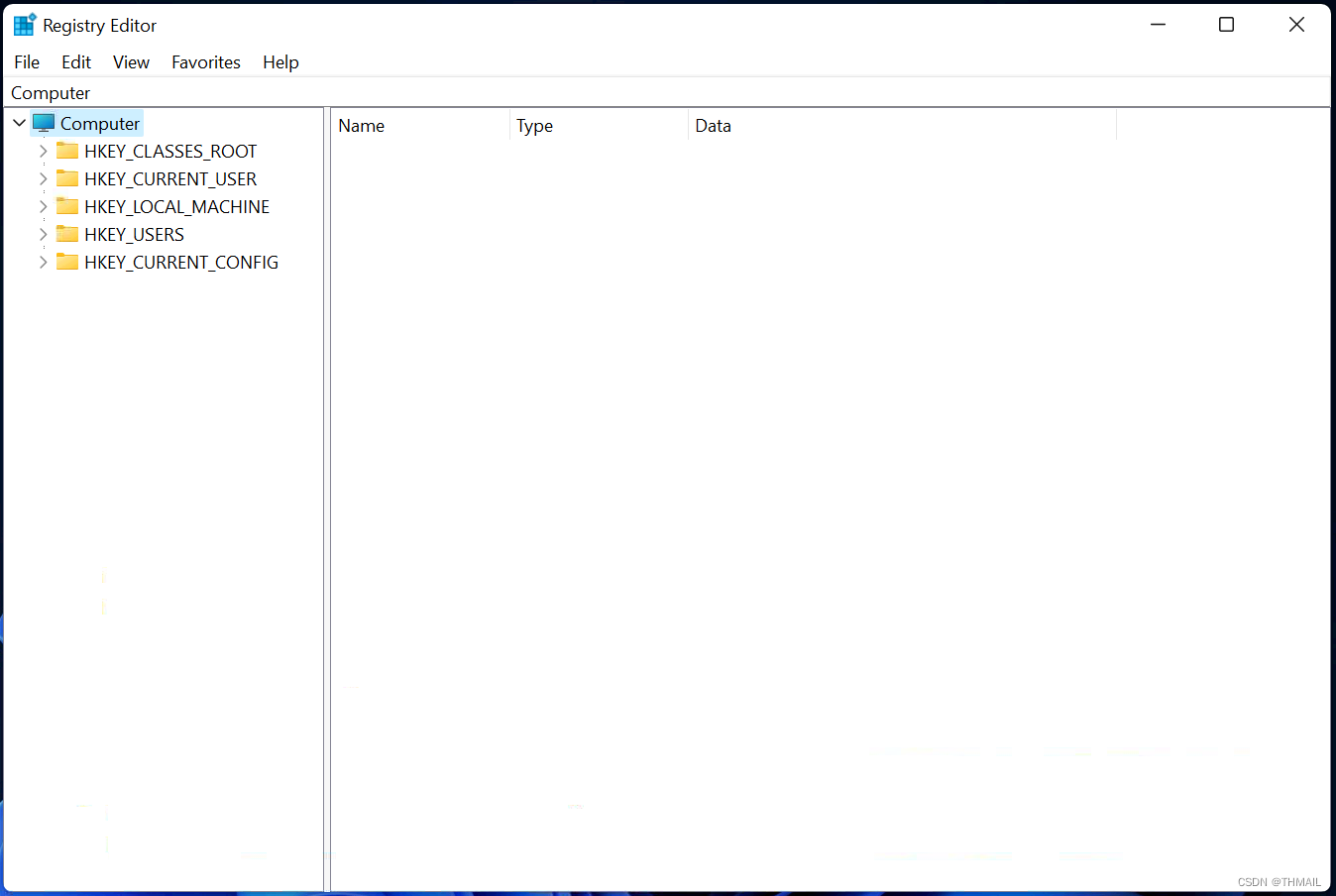
Task: Collapse the Computer root node
Action: (19, 123)
